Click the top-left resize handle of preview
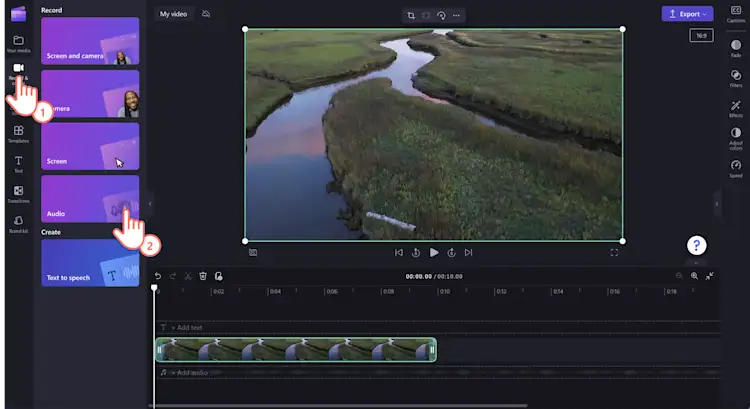The height and width of the screenshot is (409, 750). click(245, 29)
